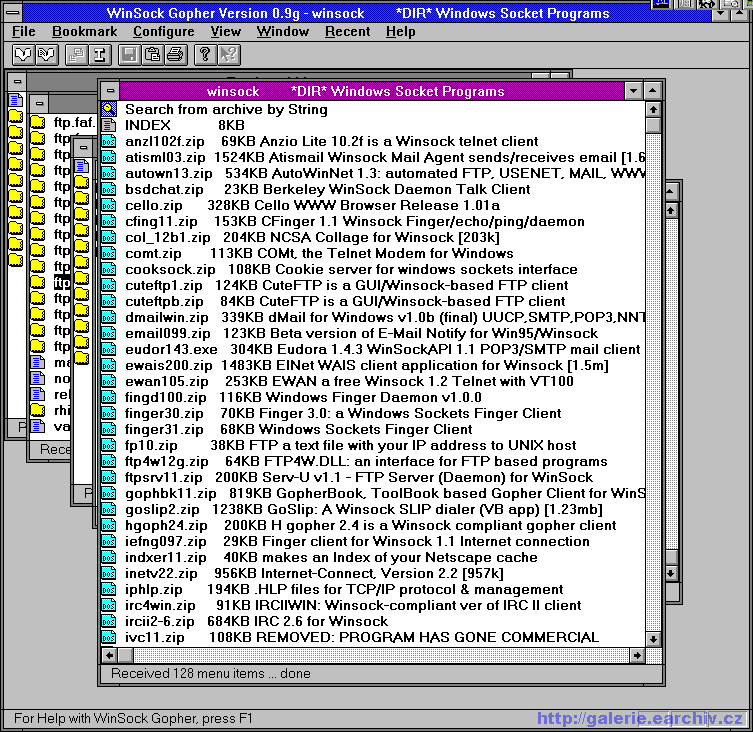Viewport: 753px width, 732px height.
Task: Click the winsock list's scroll down arrow
Action: [x=653, y=639]
